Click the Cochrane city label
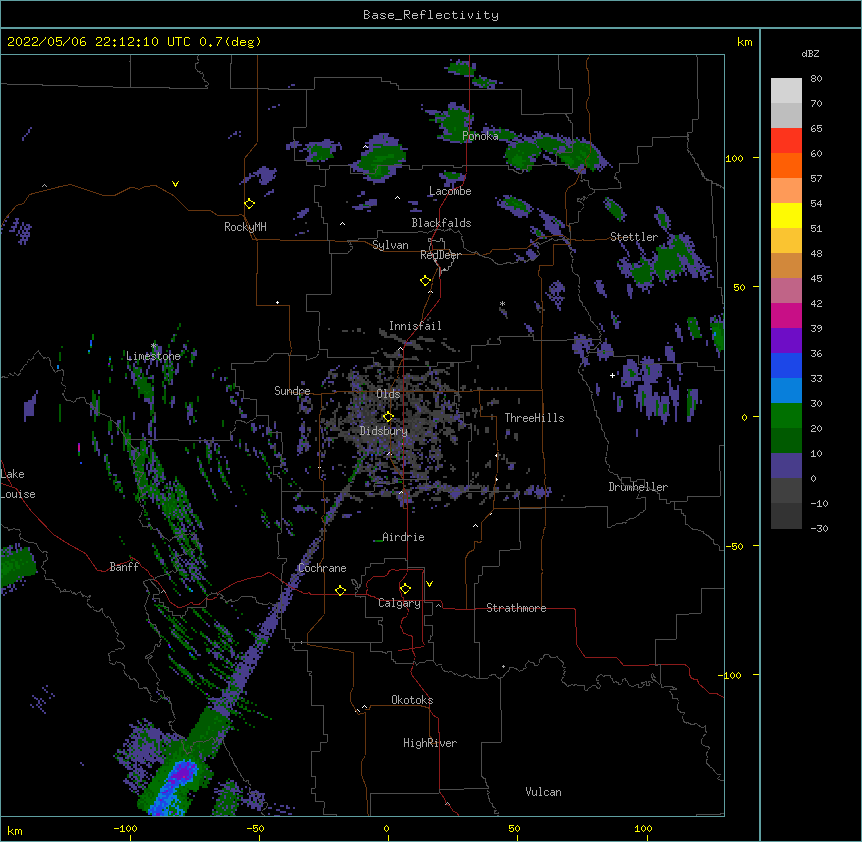This screenshot has width=862, height=842. (322, 568)
